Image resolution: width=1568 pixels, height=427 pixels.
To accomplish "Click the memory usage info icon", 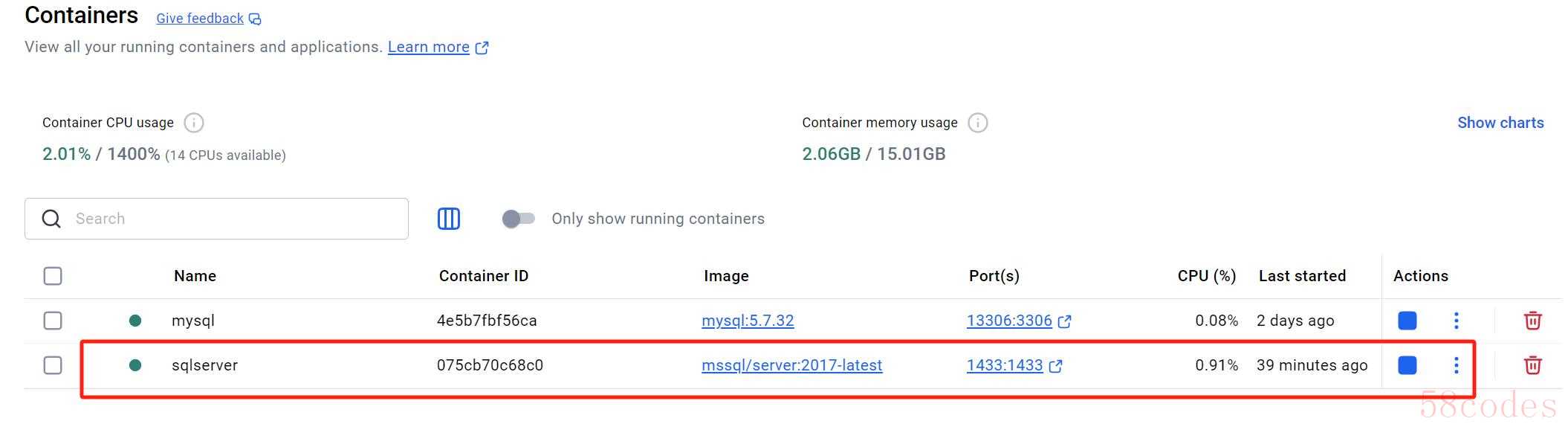I will (978, 123).
